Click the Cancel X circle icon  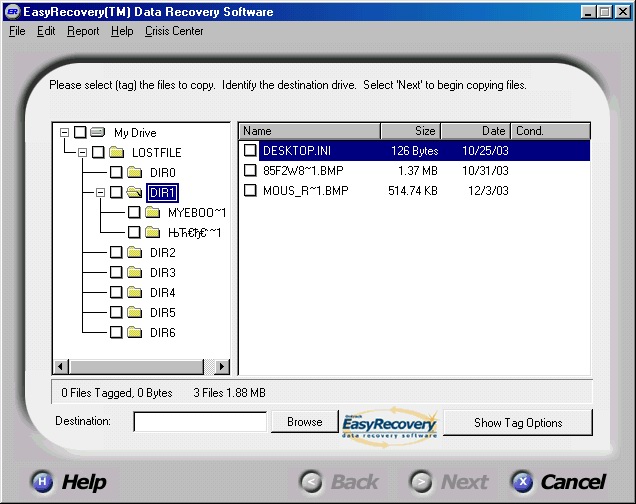tap(522, 482)
